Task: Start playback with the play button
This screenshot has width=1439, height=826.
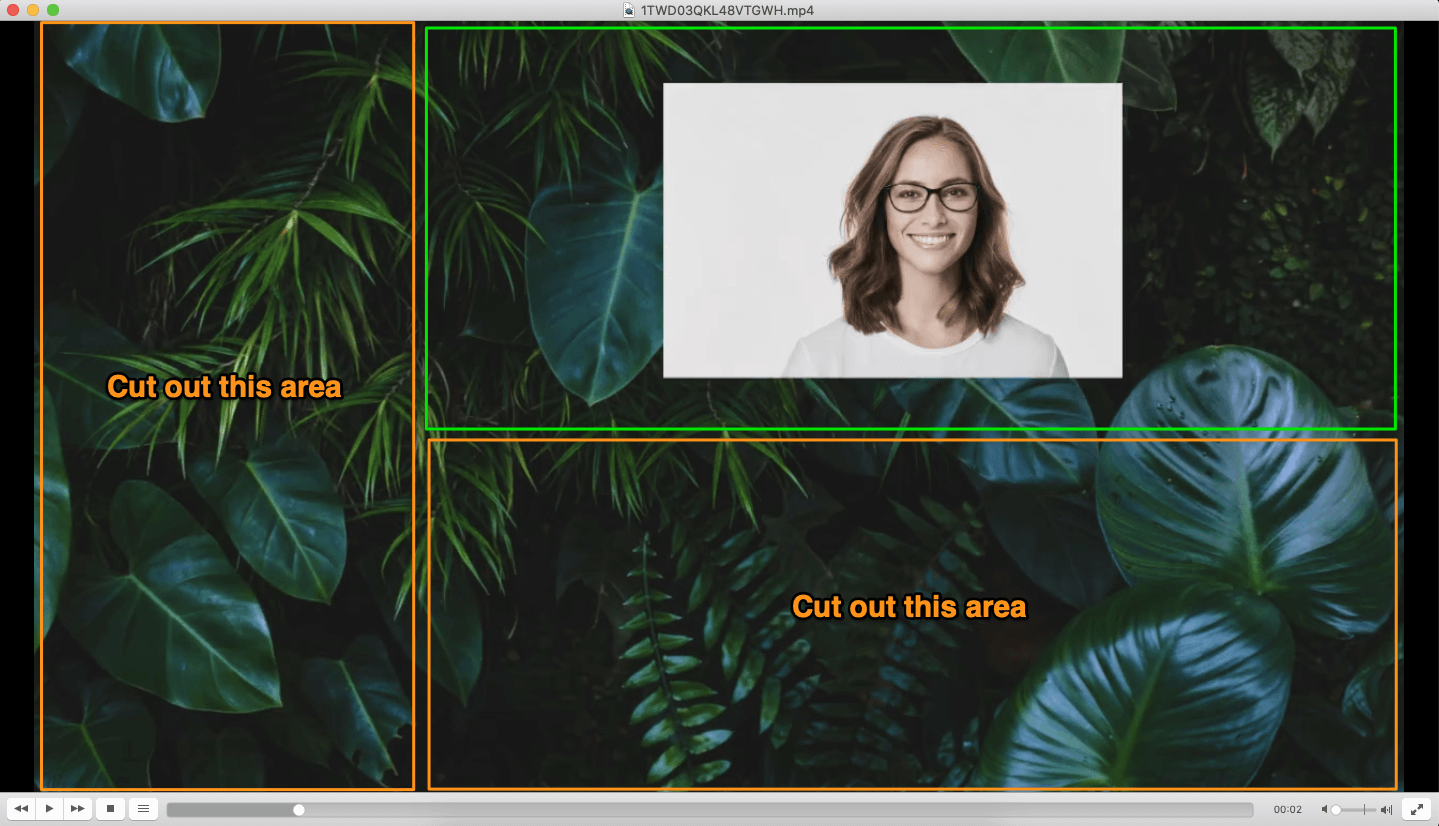Action: point(49,808)
